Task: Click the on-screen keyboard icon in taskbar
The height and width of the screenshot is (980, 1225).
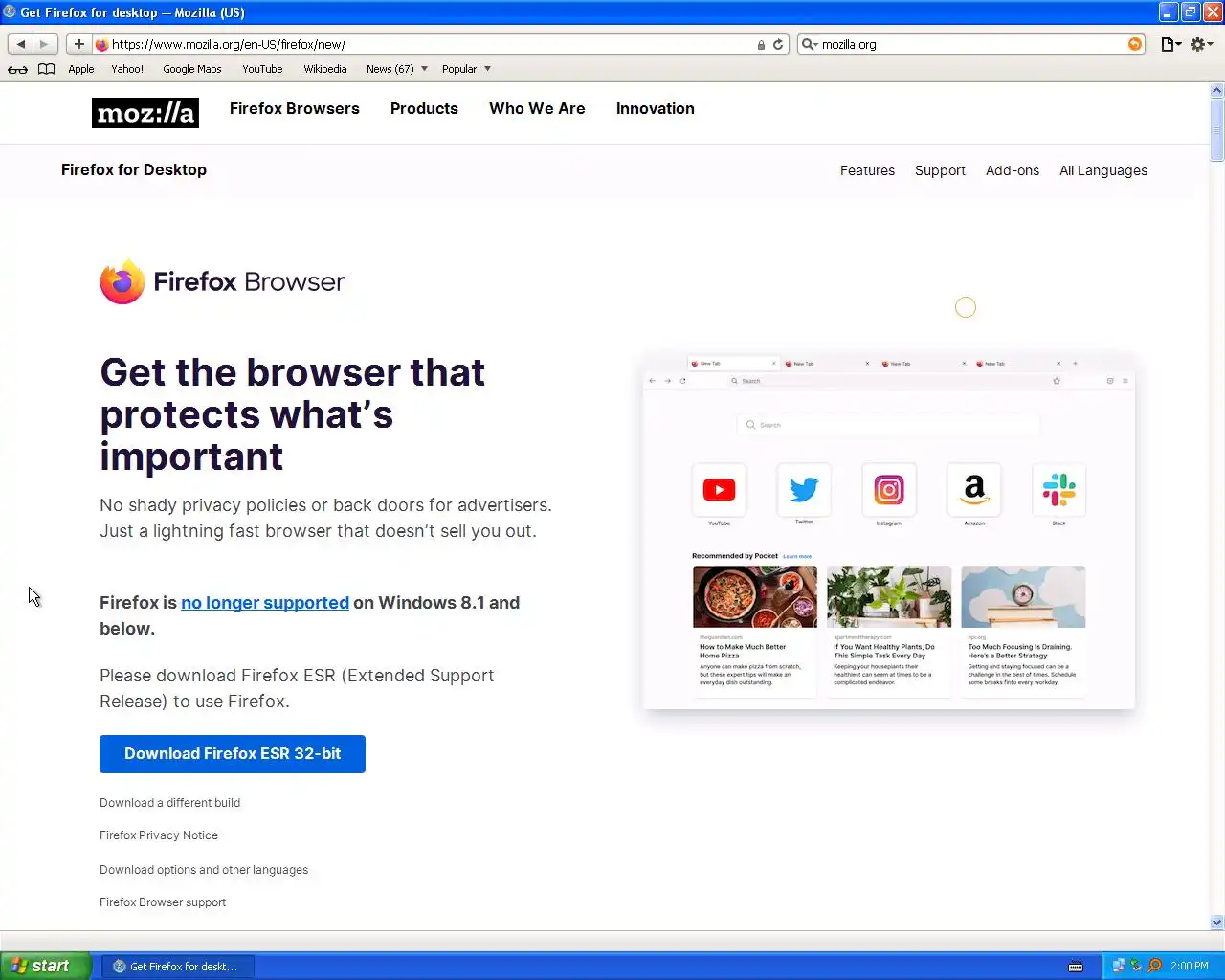Action: click(x=1076, y=967)
